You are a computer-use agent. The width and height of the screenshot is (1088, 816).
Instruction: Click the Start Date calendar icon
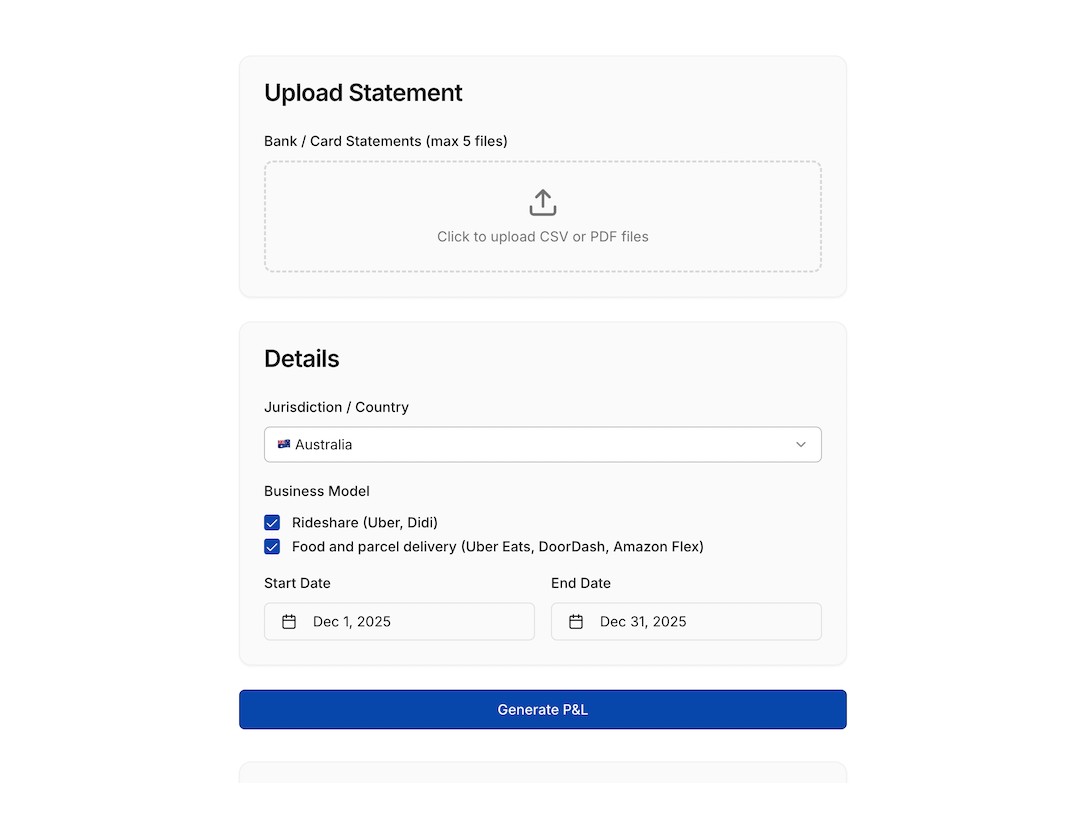(x=289, y=622)
